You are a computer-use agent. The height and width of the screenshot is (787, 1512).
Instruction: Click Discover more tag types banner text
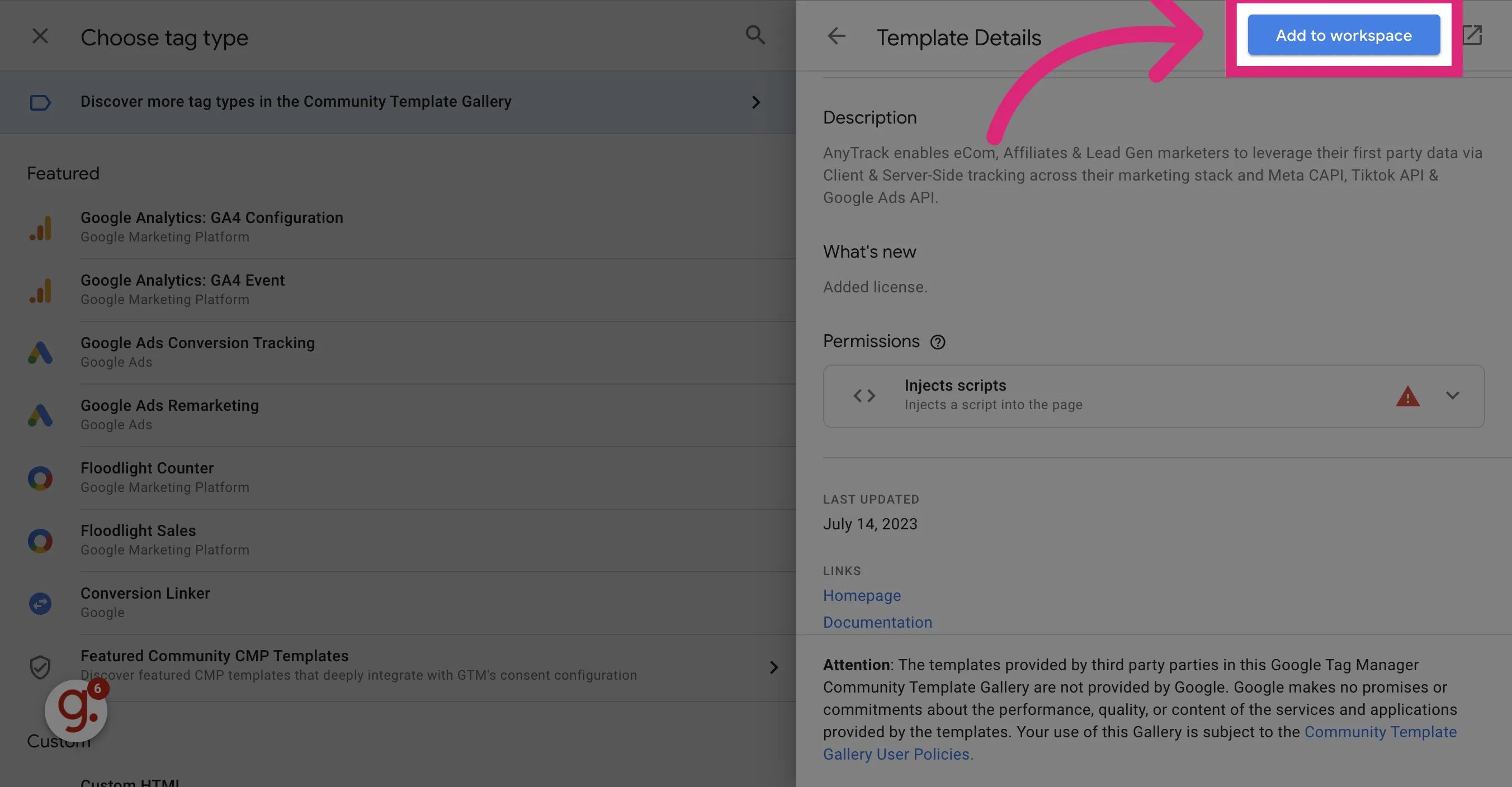(296, 102)
